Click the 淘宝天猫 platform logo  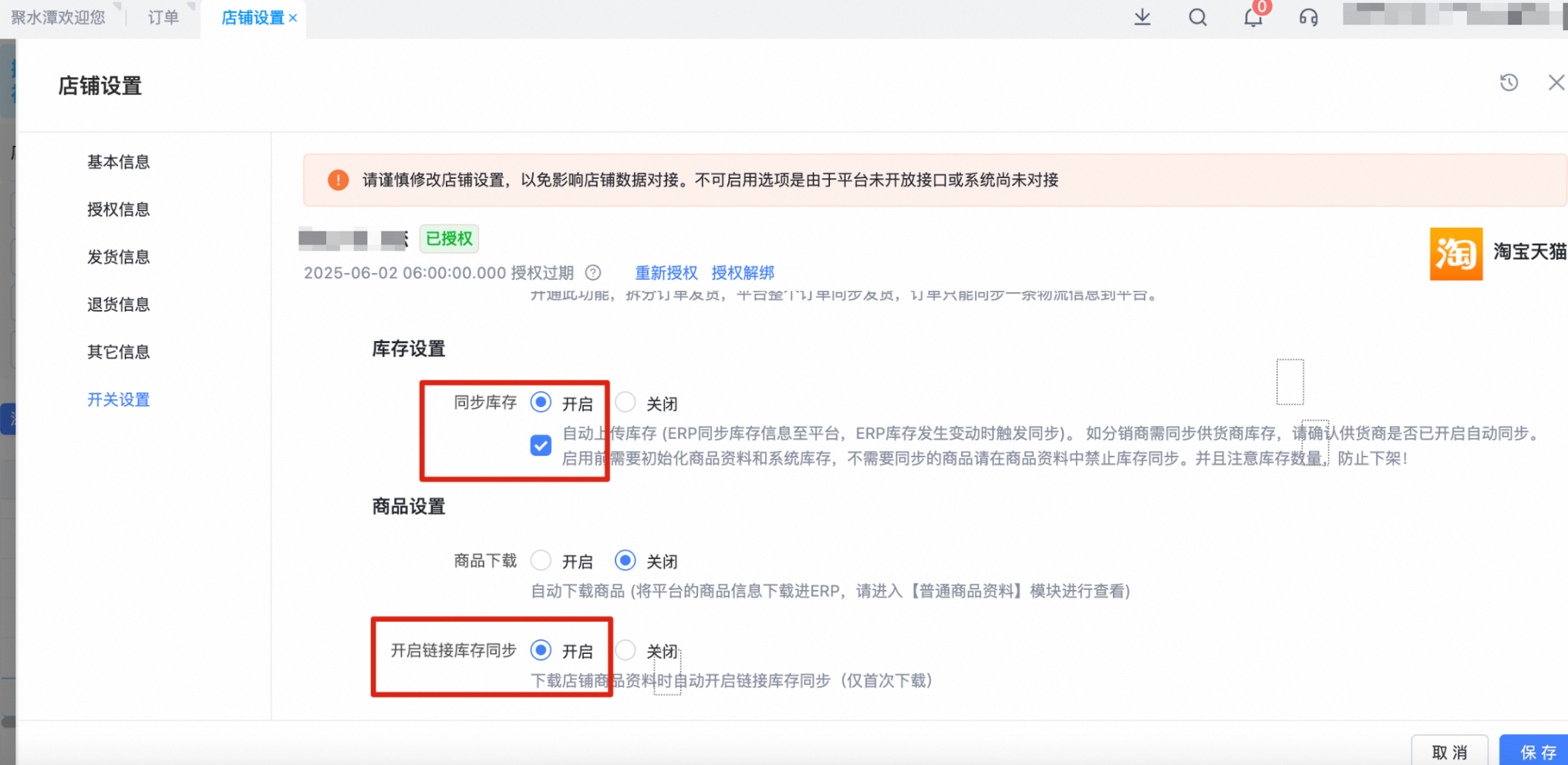1456,254
